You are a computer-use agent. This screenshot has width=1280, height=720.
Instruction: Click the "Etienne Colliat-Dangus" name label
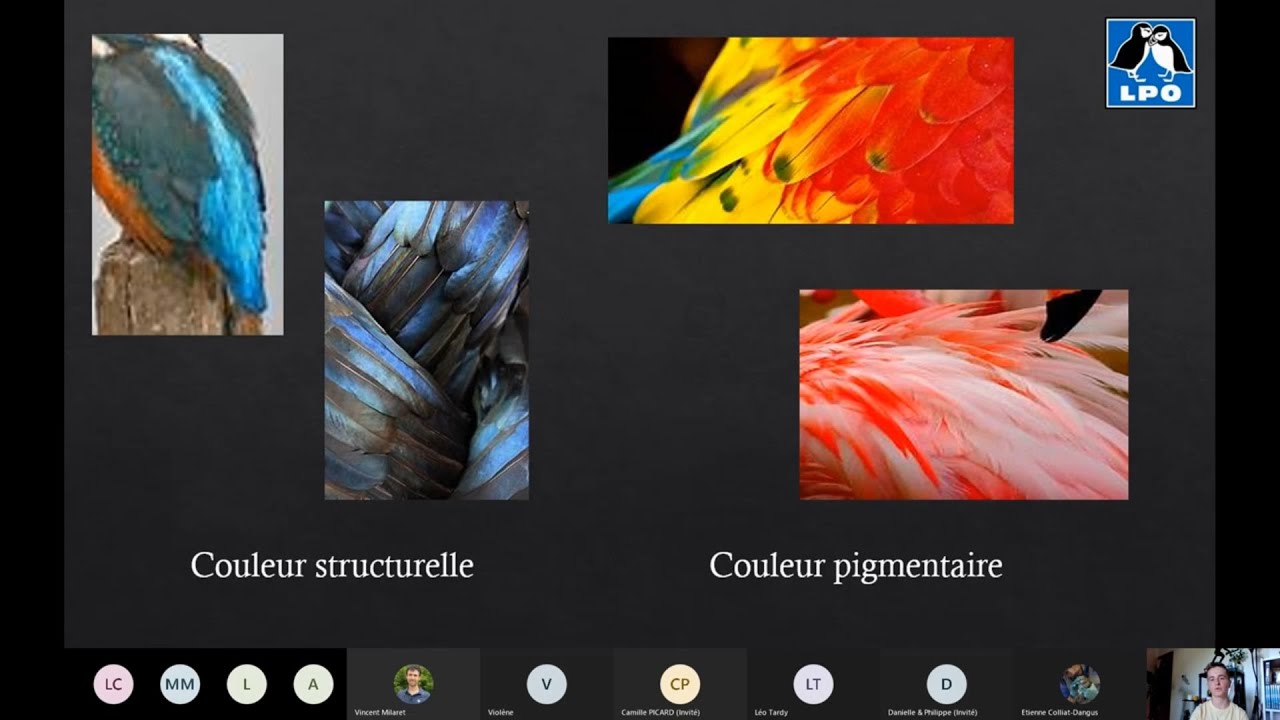tap(1060, 712)
